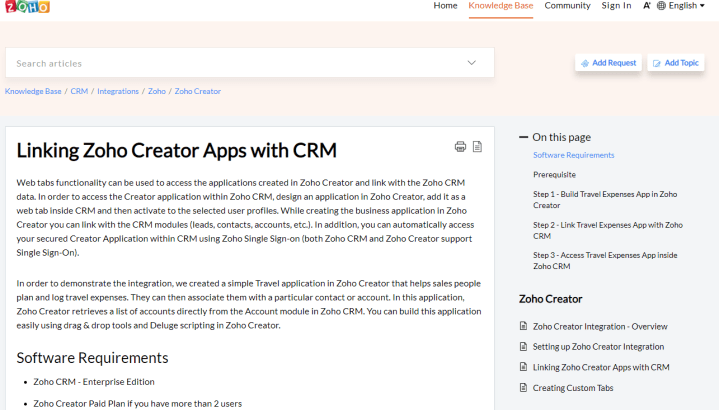Image resolution: width=719 pixels, height=410 pixels.
Task: Open the Zoho Creator breadcrumb link
Action: tap(198, 91)
